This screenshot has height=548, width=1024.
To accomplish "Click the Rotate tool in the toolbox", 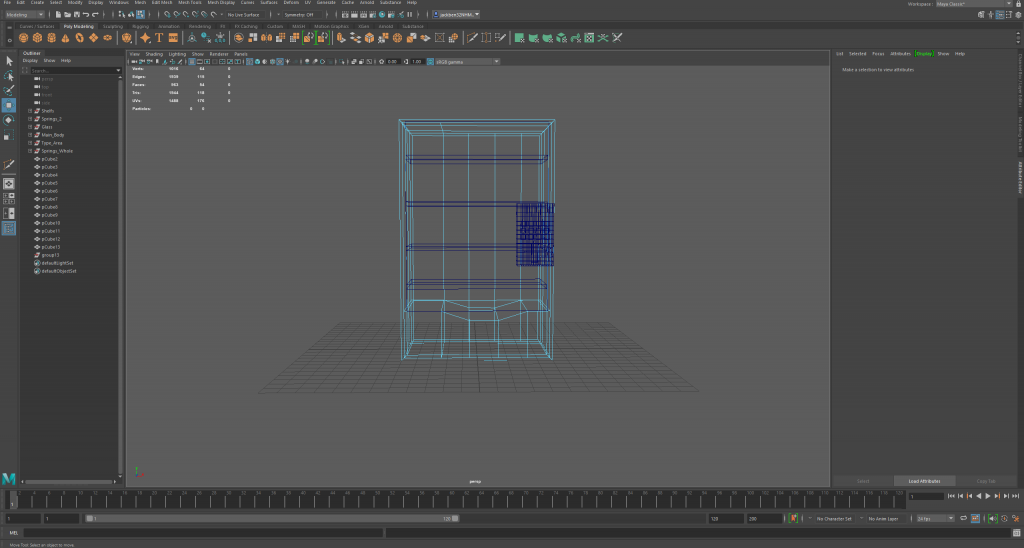I will pyautogui.click(x=9, y=120).
